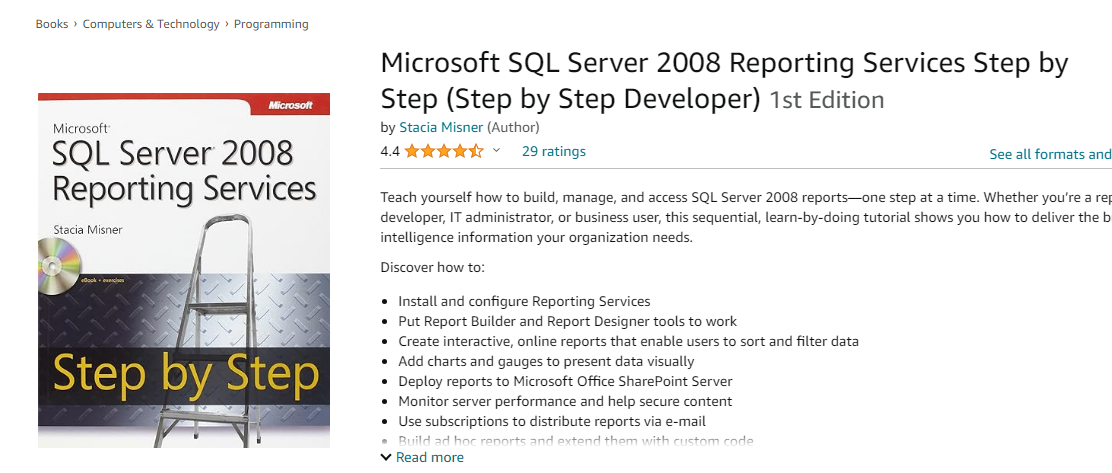
Task: Click the Microsoft logo on book cover
Action: point(290,105)
